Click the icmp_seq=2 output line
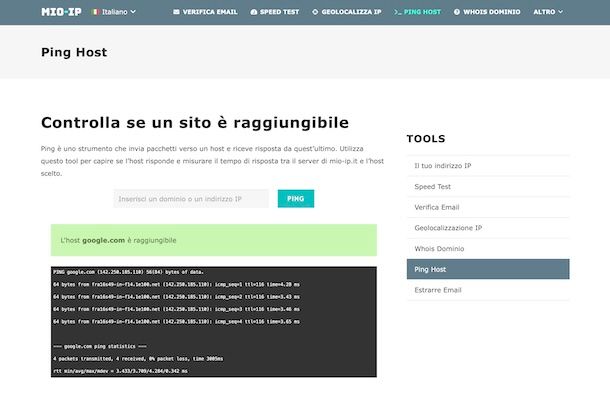Screen dimensions: 610x396 click(x=176, y=297)
